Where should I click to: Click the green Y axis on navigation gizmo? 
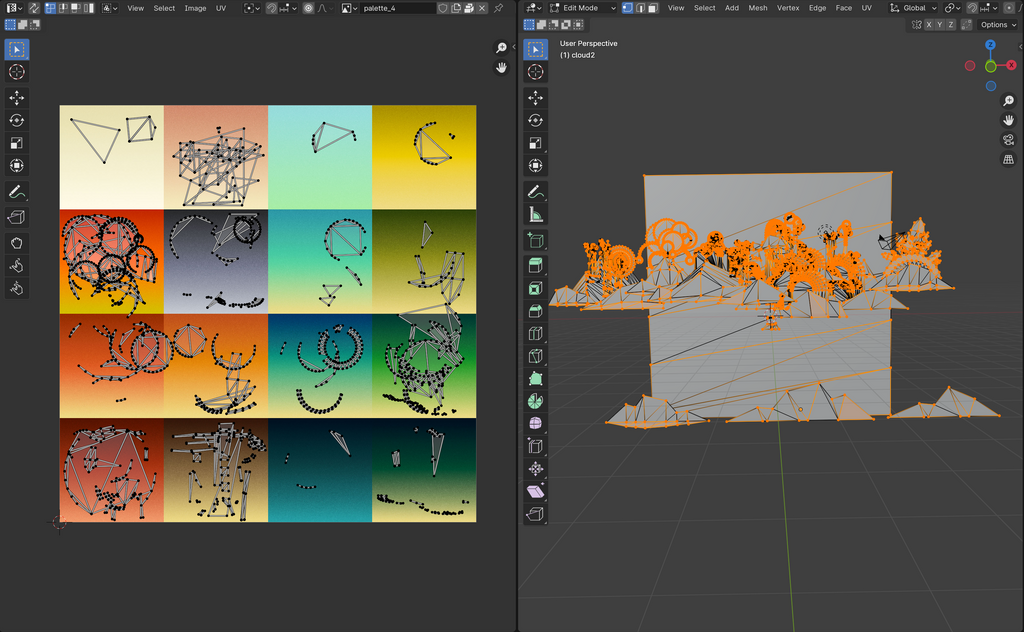tap(990, 66)
